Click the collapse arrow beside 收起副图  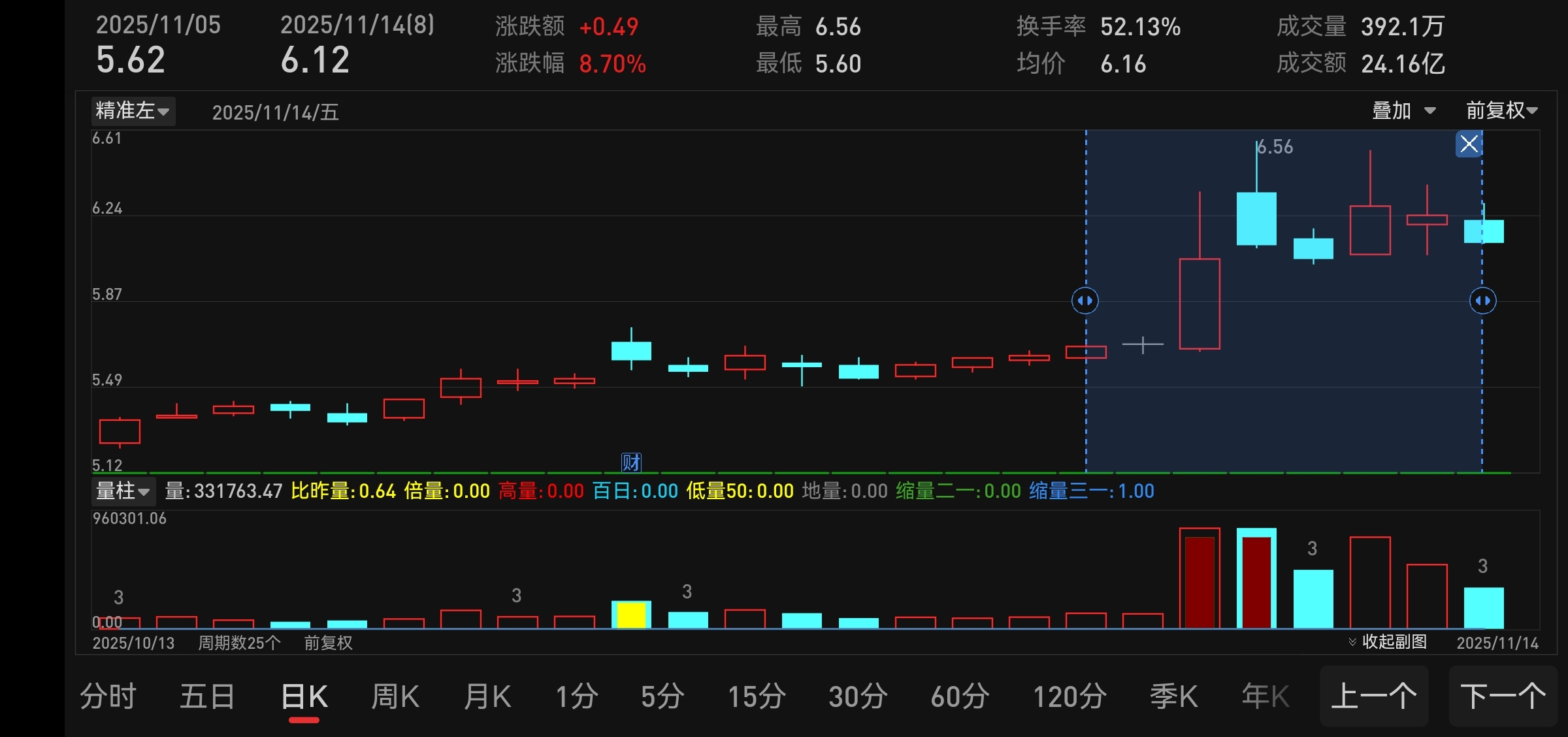1352,642
